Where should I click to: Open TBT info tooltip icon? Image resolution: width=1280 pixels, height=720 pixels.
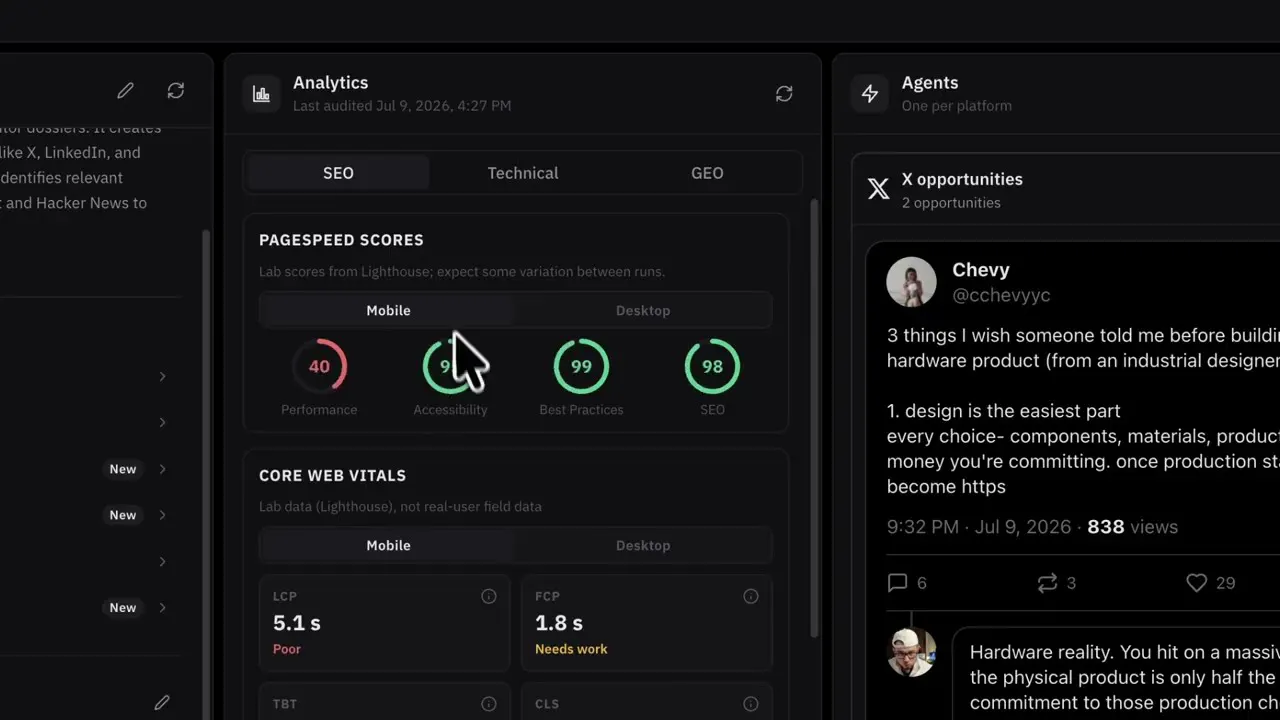click(489, 704)
